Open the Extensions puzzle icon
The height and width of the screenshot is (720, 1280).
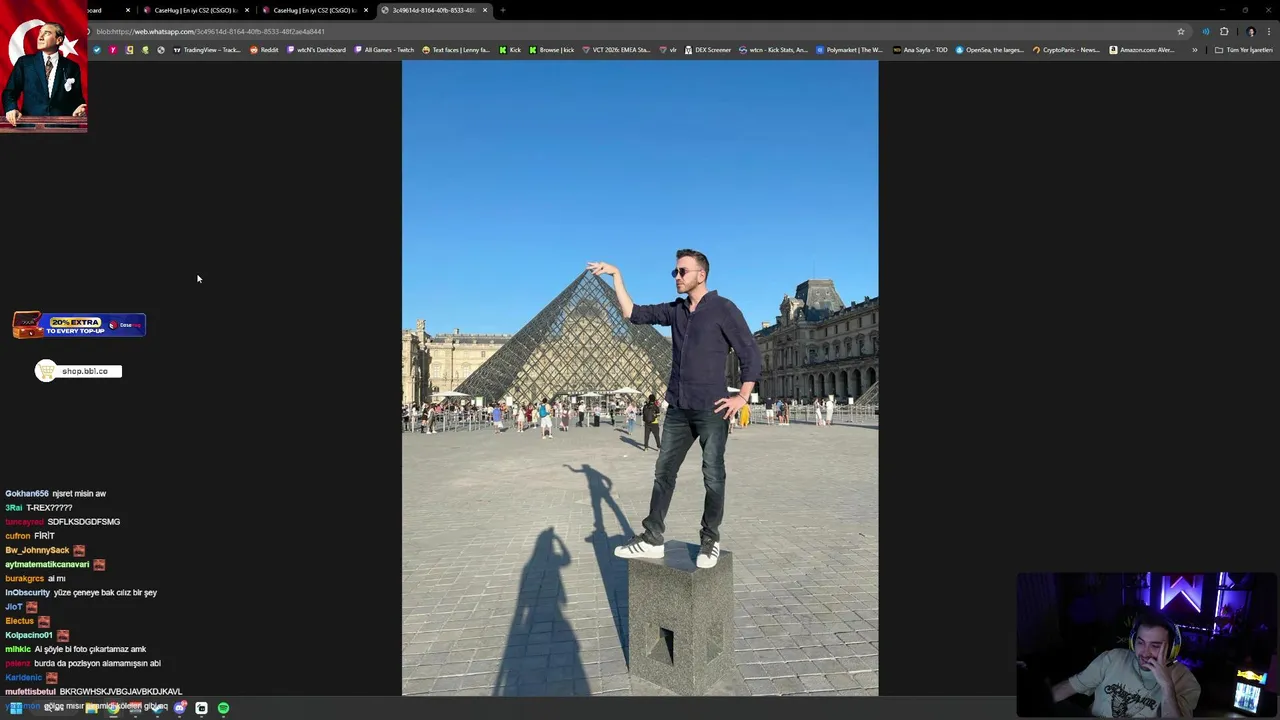1224,31
